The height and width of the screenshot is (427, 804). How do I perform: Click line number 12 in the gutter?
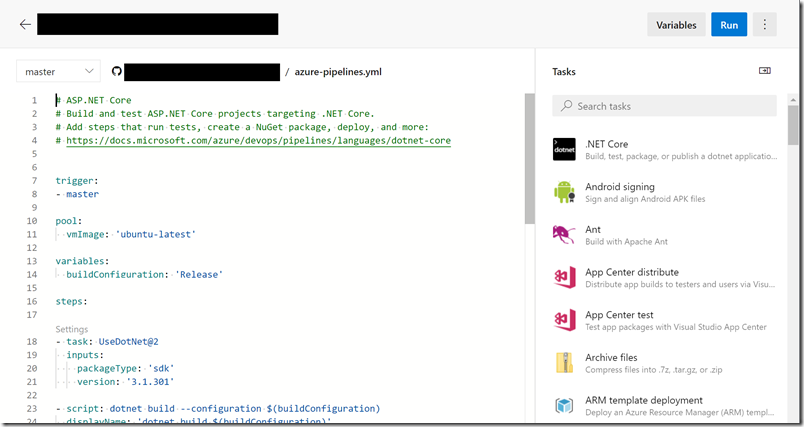tap(32, 248)
